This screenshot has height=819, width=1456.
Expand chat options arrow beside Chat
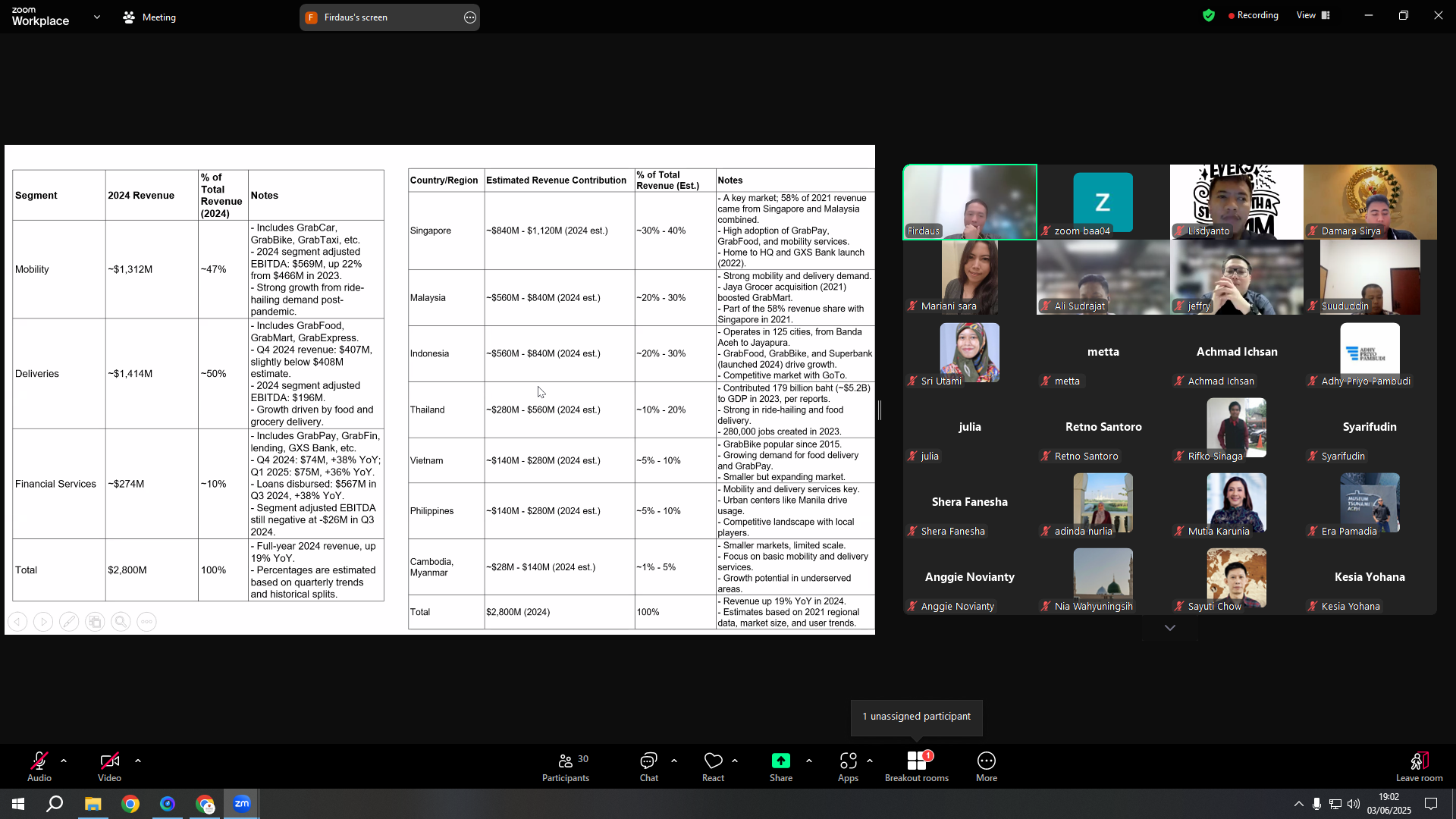pos(674,761)
